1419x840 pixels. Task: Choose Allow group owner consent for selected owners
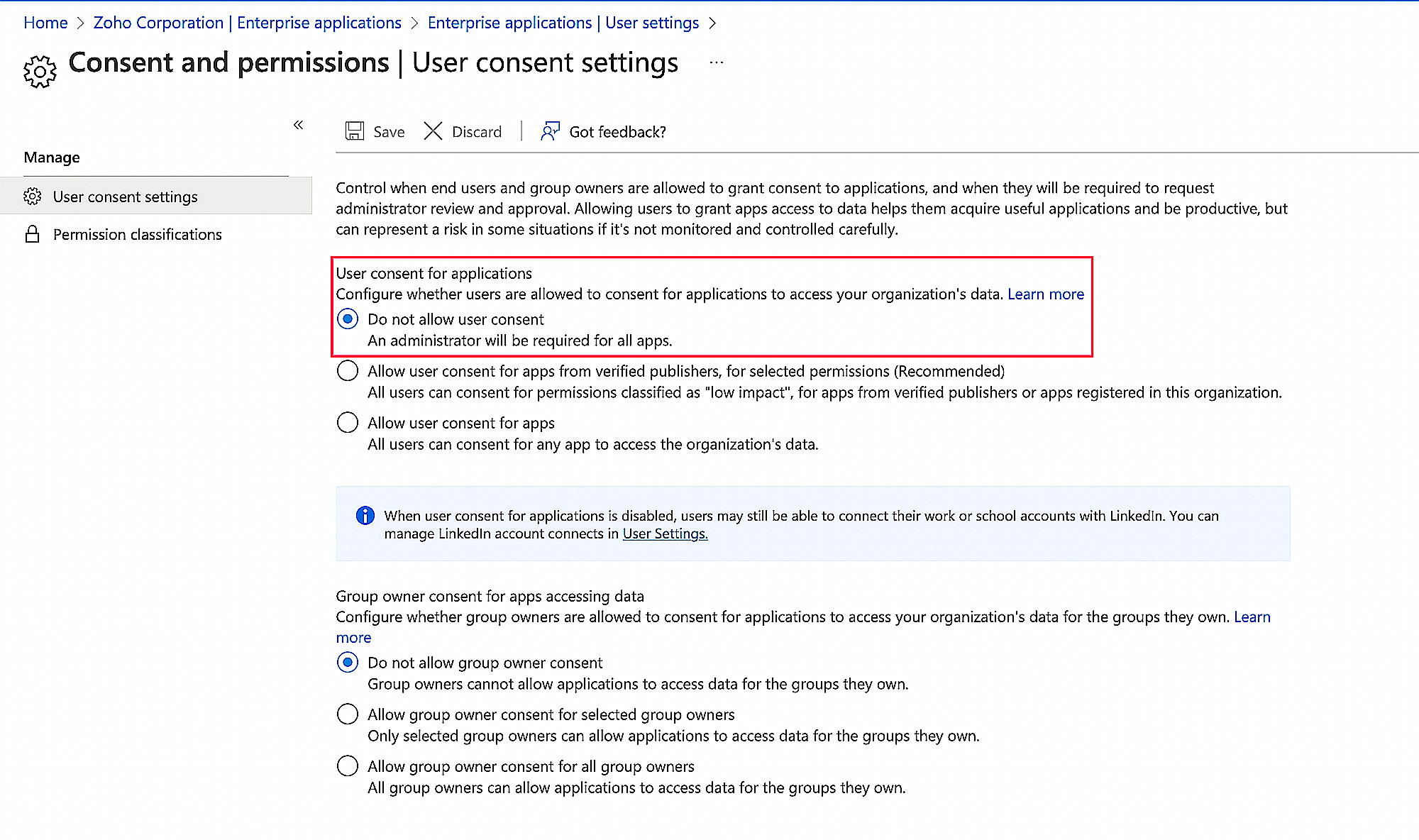coord(348,714)
